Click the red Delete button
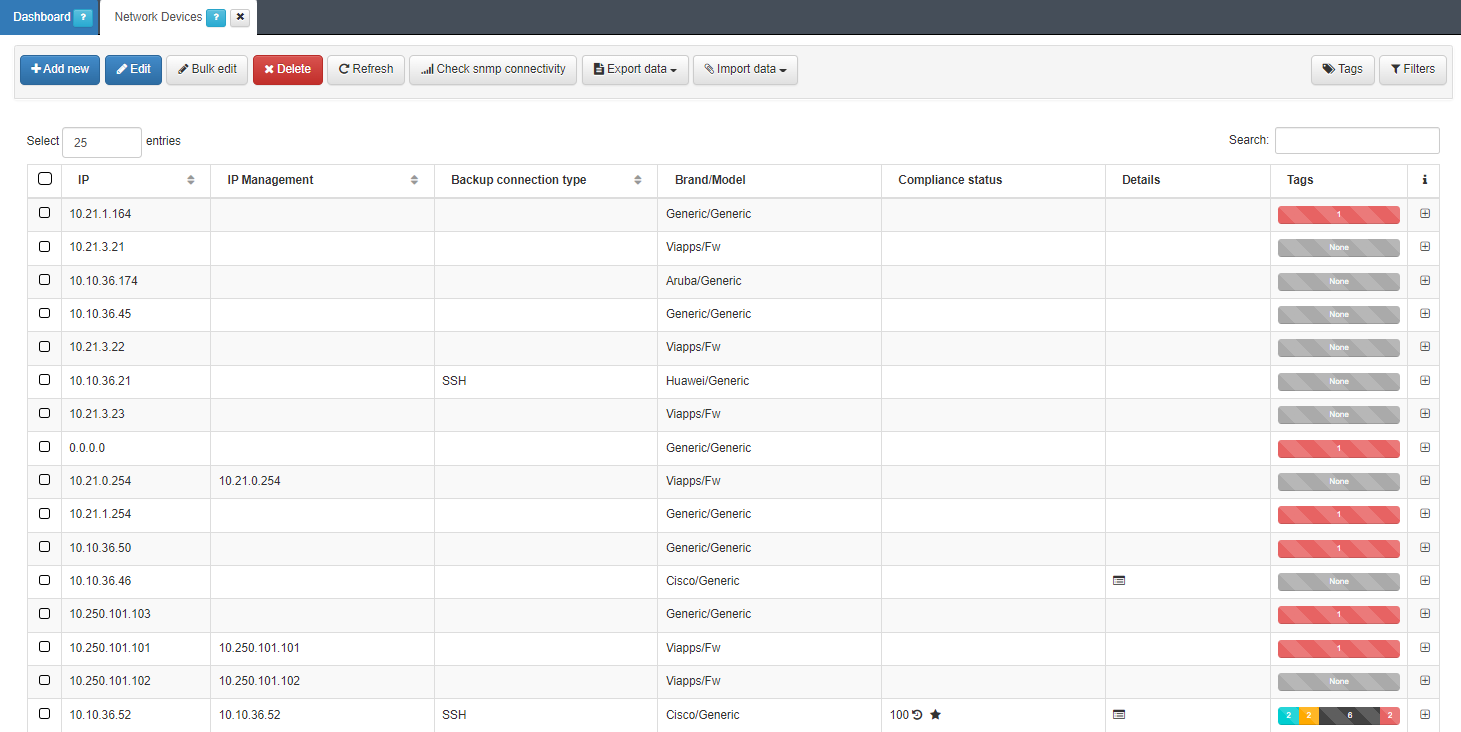 (288, 70)
